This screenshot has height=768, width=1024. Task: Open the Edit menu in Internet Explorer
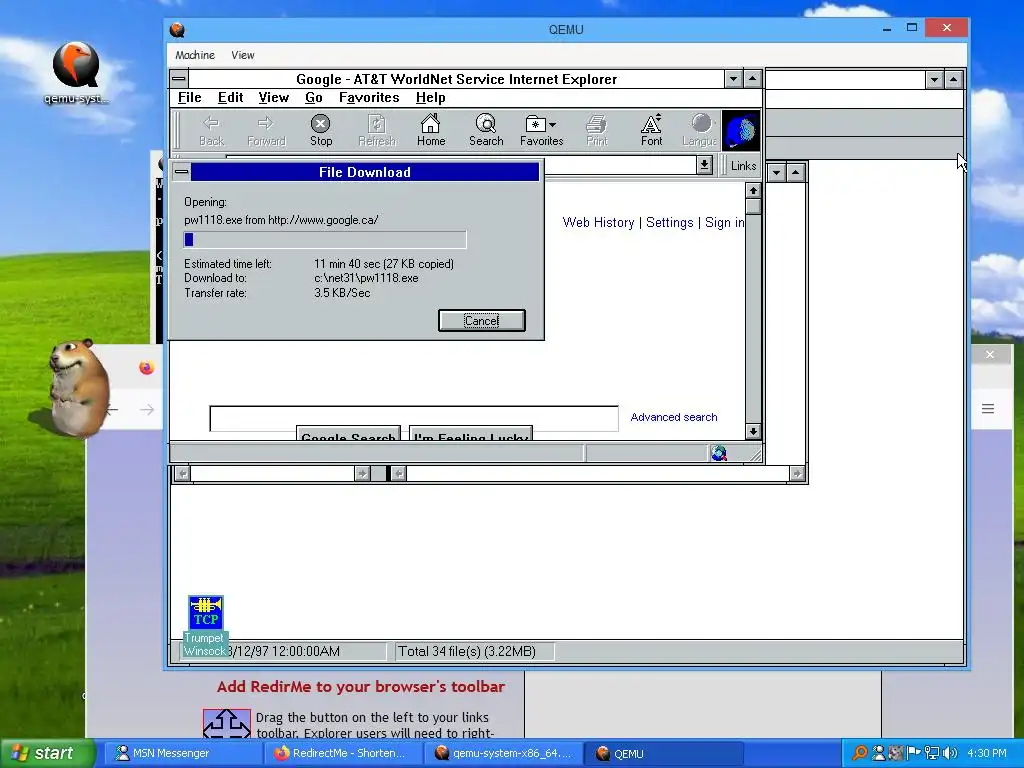pyautogui.click(x=231, y=97)
